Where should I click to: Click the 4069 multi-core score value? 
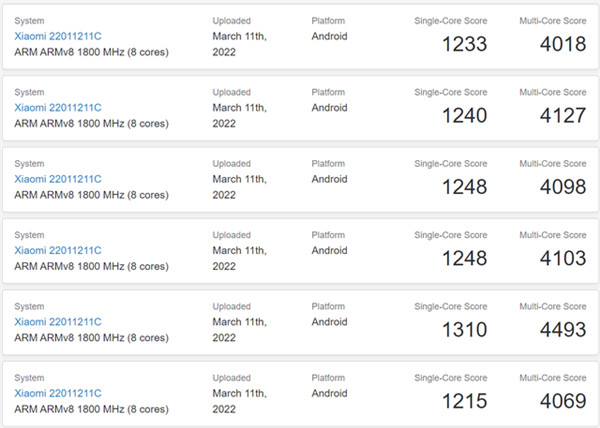pos(562,402)
